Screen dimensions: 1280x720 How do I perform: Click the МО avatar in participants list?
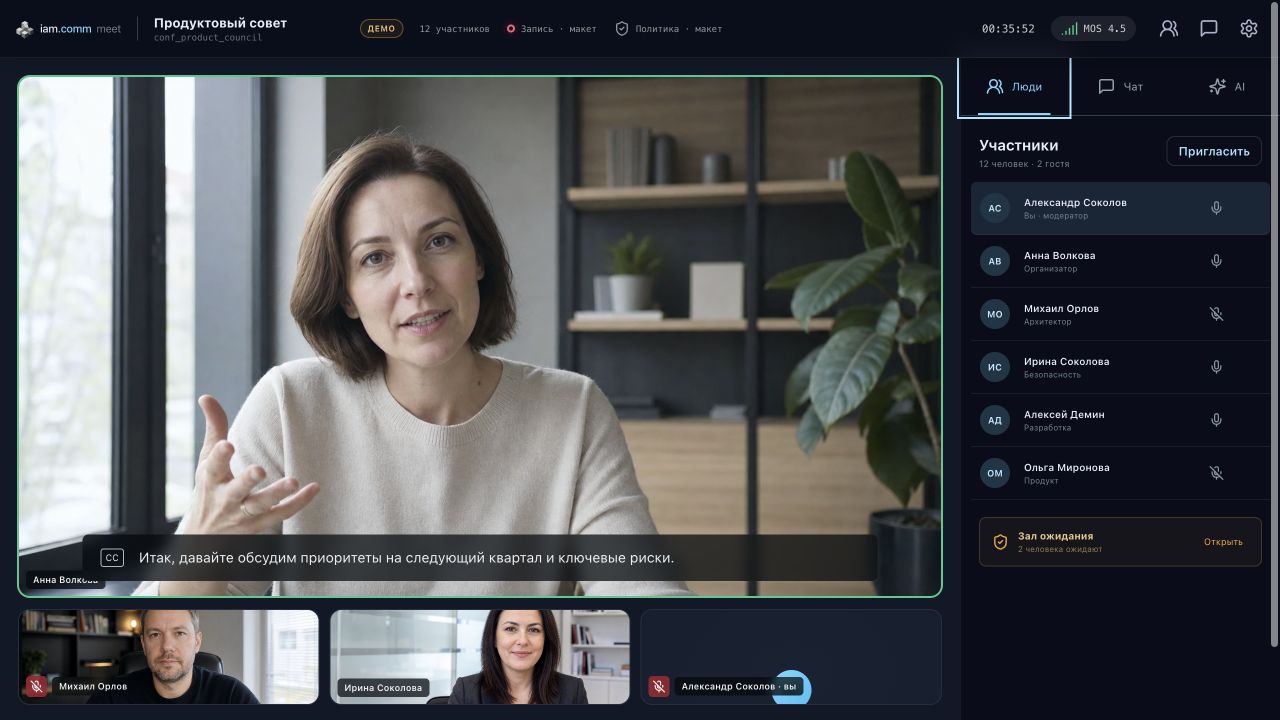pyautogui.click(x=995, y=314)
